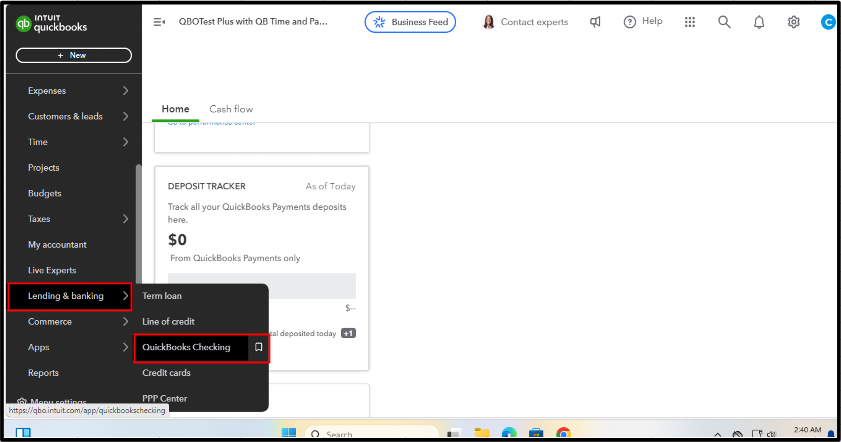Open Budgets in the sidebar
The image size is (841, 442).
tap(45, 194)
